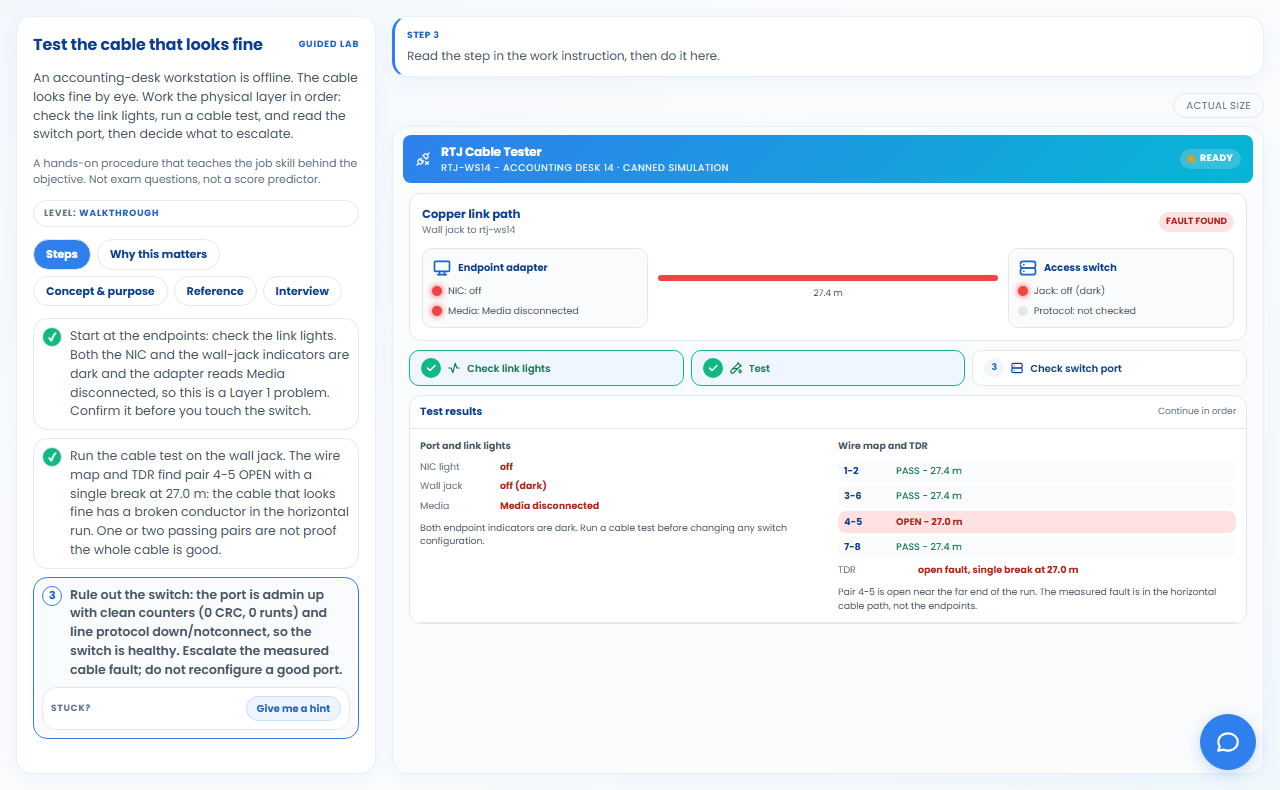Click the server icon in Check switch port

(1017, 368)
